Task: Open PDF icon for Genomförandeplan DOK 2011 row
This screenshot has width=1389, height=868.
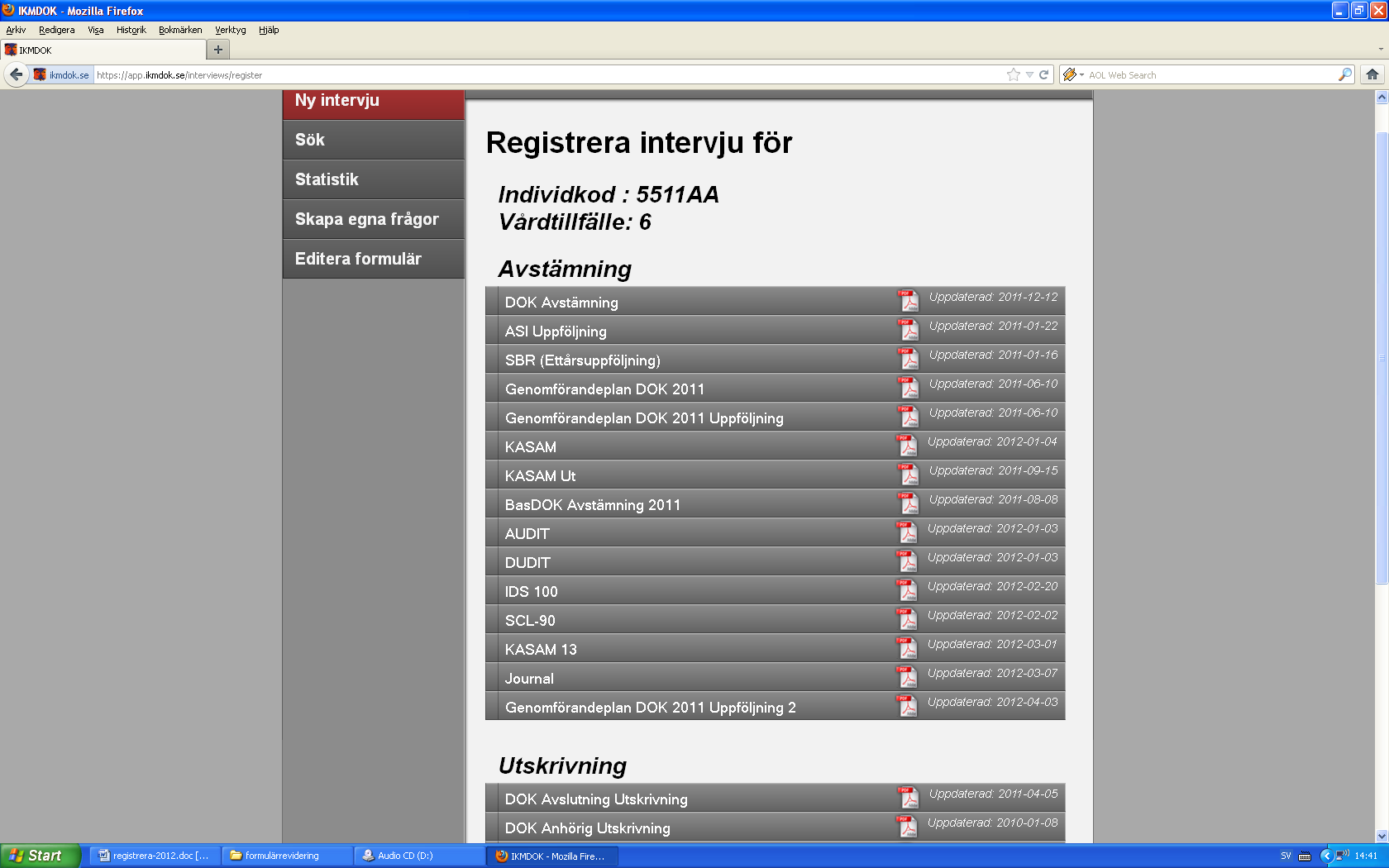Action: point(909,388)
